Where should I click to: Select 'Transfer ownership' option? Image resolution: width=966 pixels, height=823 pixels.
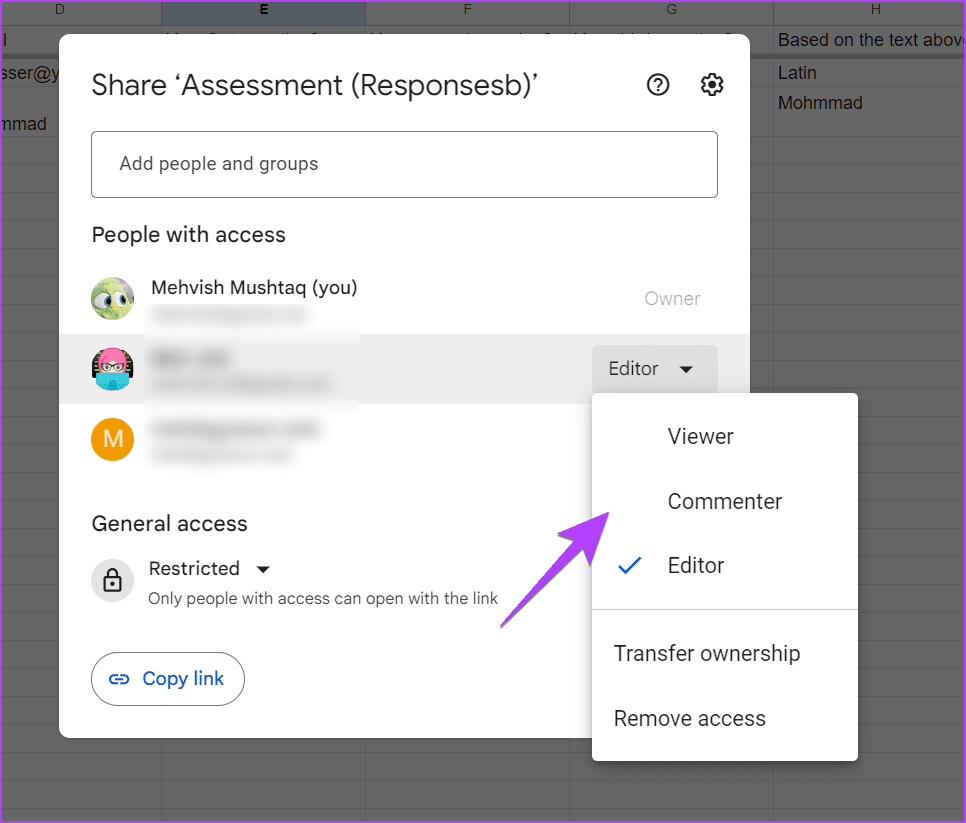pyautogui.click(x=707, y=653)
